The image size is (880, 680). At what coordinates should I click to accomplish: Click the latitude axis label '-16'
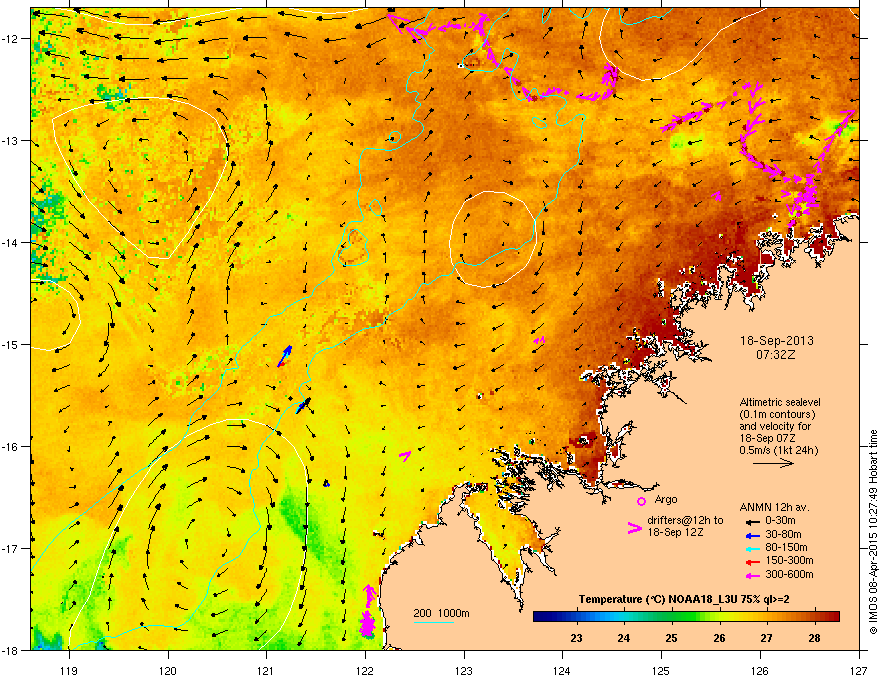click(10, 447)
